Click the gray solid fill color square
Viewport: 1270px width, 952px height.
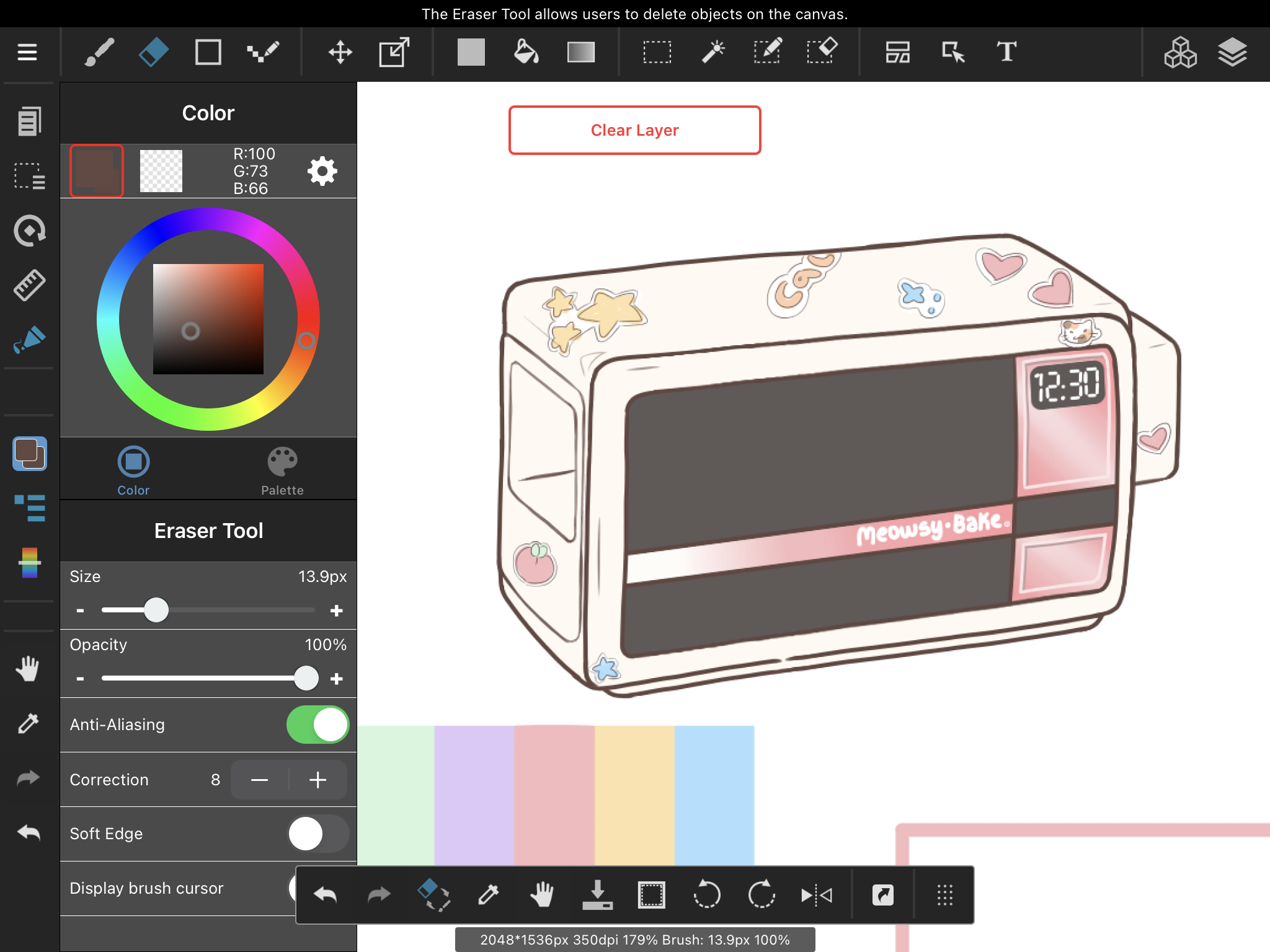pos(471,52)
